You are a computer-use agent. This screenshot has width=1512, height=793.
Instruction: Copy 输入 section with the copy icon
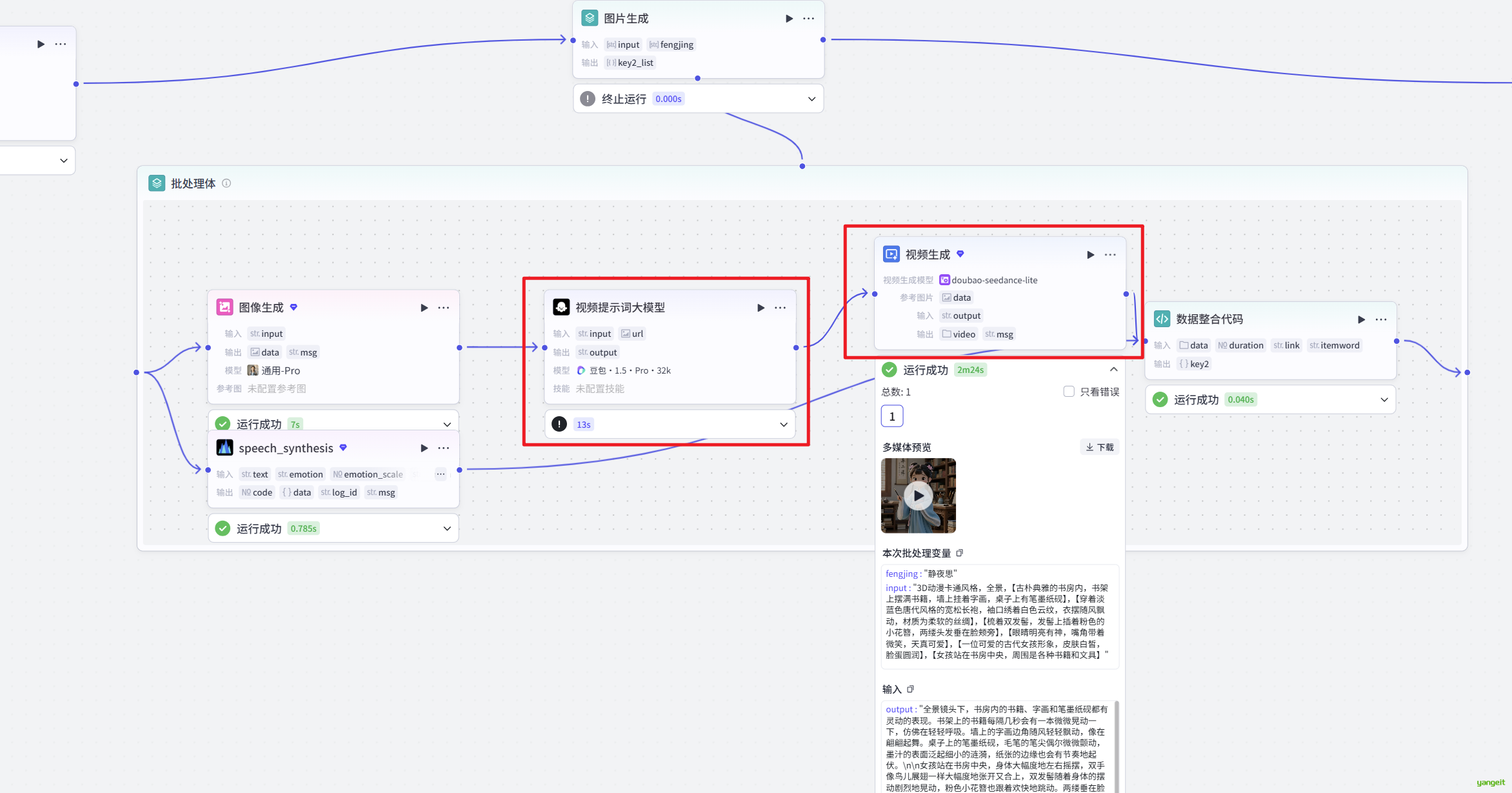point(910,689)
